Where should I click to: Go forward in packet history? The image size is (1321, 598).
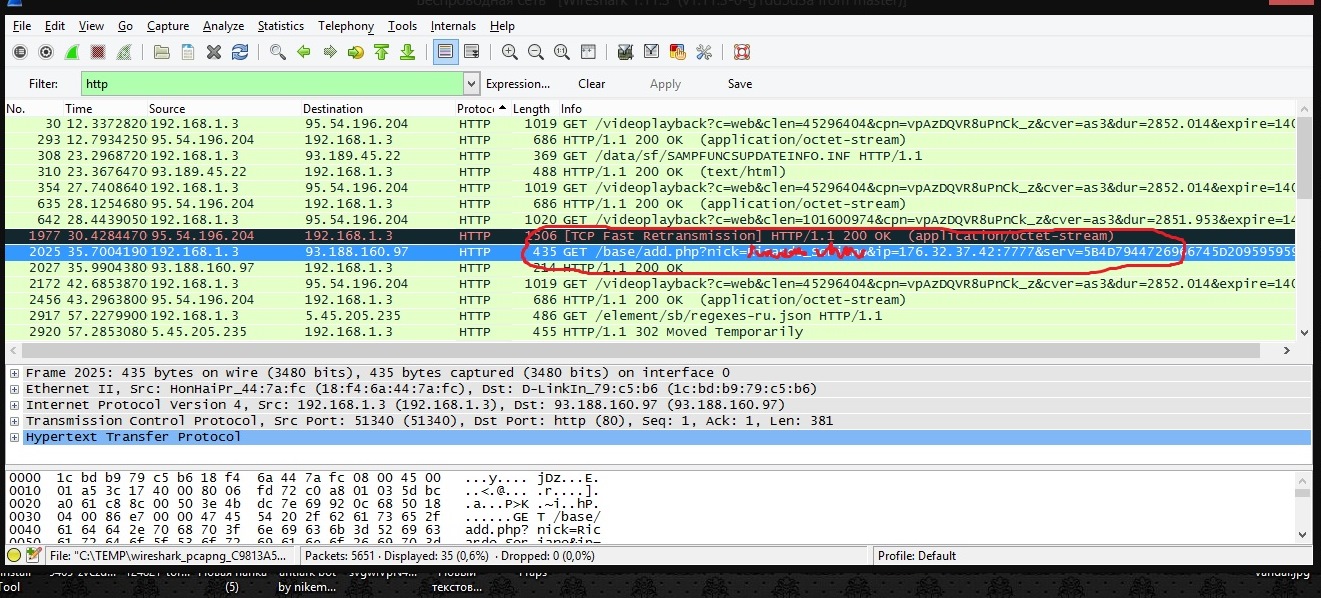pyautogui.click(x=329, y=52)
